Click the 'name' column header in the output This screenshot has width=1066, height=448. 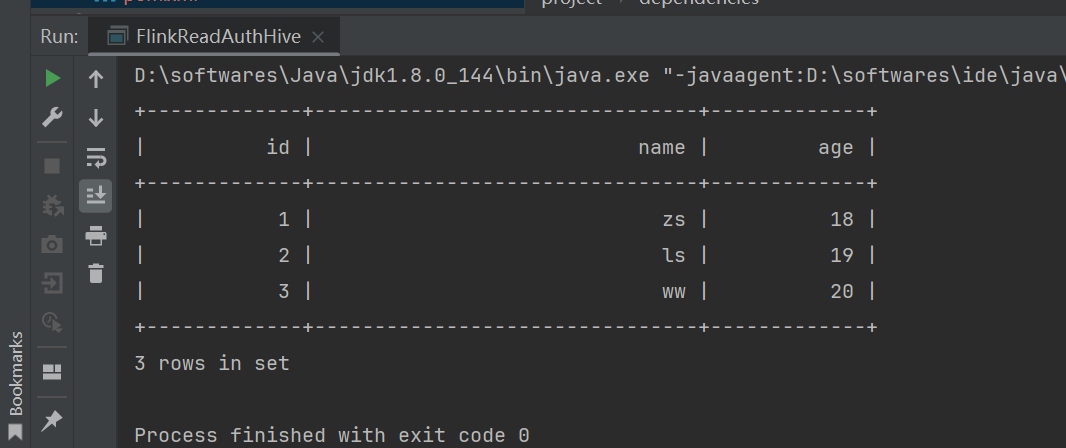coord(662,148)
